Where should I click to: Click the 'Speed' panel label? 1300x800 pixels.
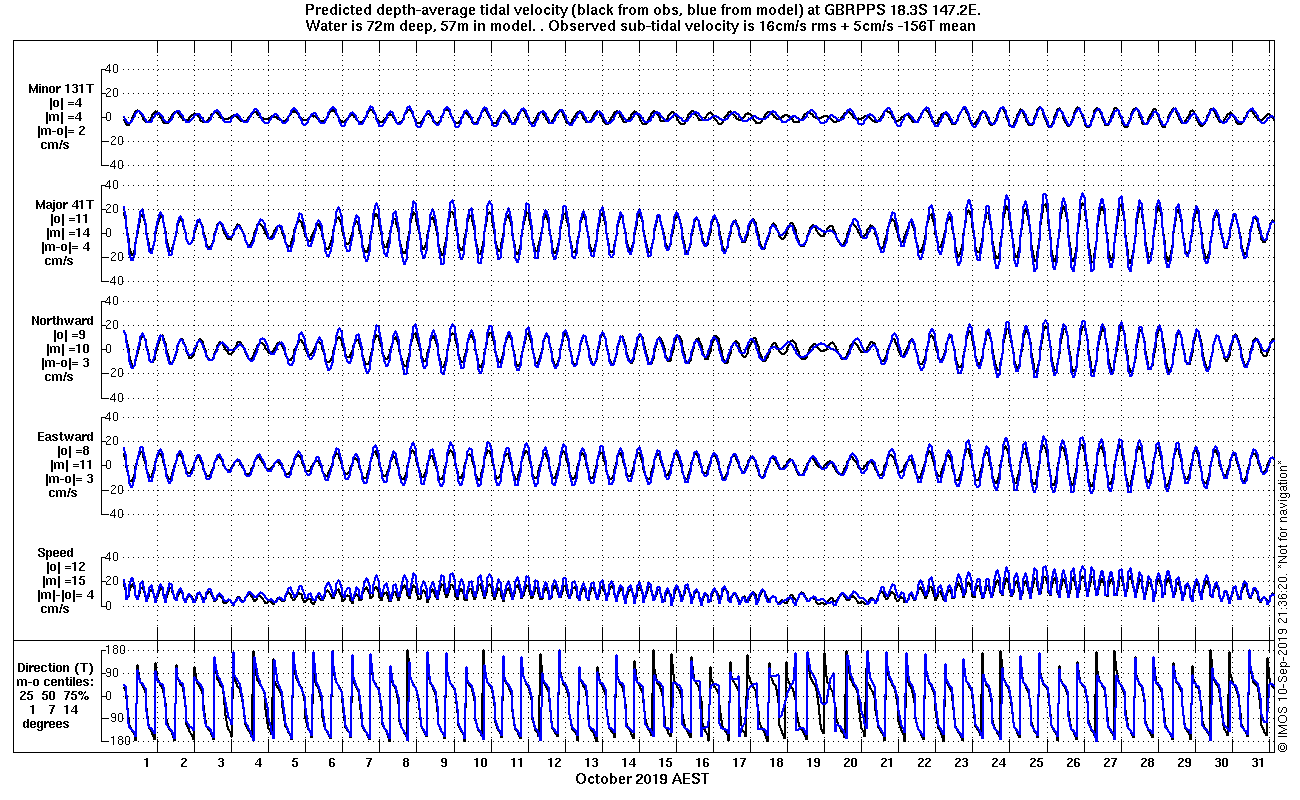pos(55,553)
